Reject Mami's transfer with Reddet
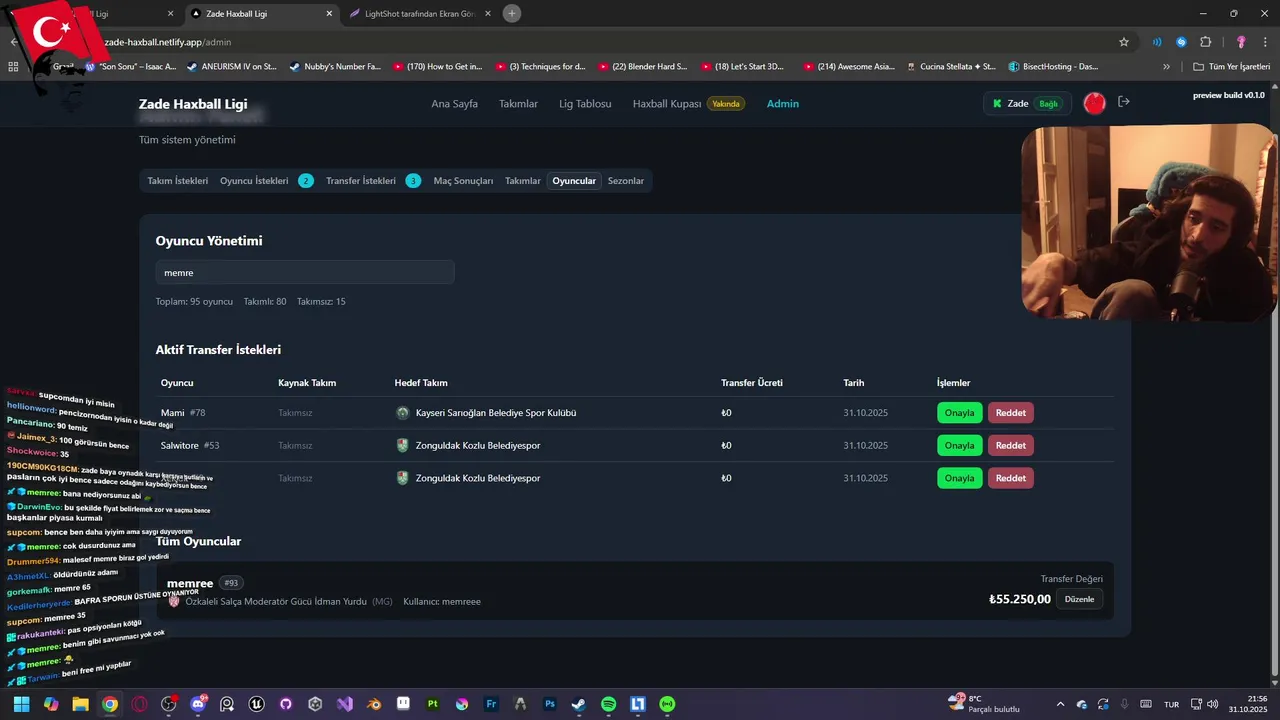This screenshot has width=1280, height=720. pyautogui.click(x=1011, y=413)
